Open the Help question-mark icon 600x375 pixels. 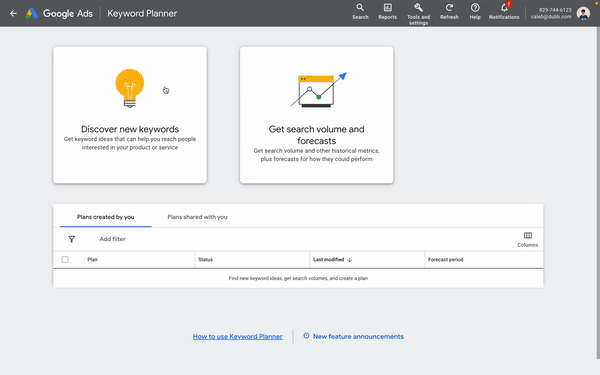[475, 8]
